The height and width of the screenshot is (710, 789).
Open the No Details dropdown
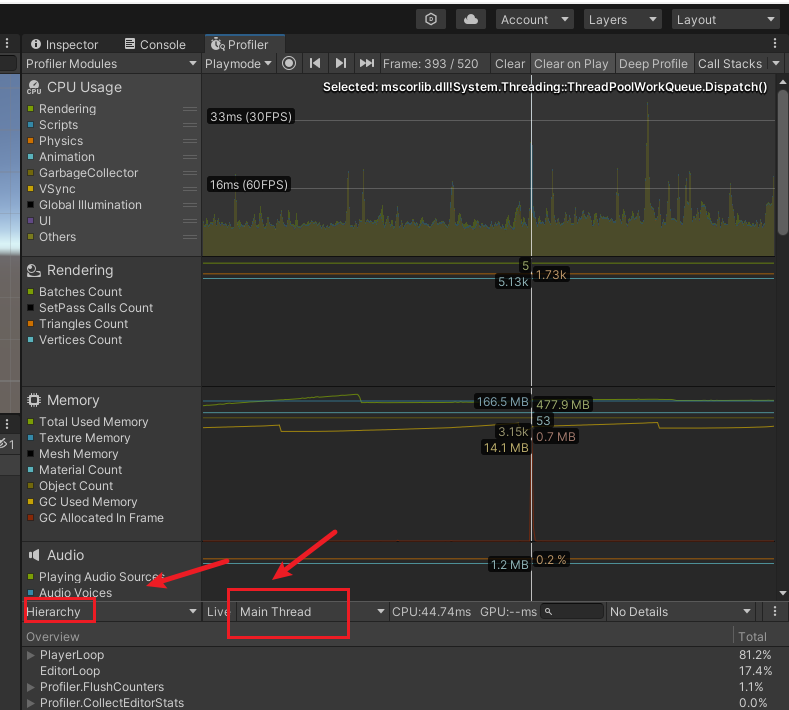(680, 611)
